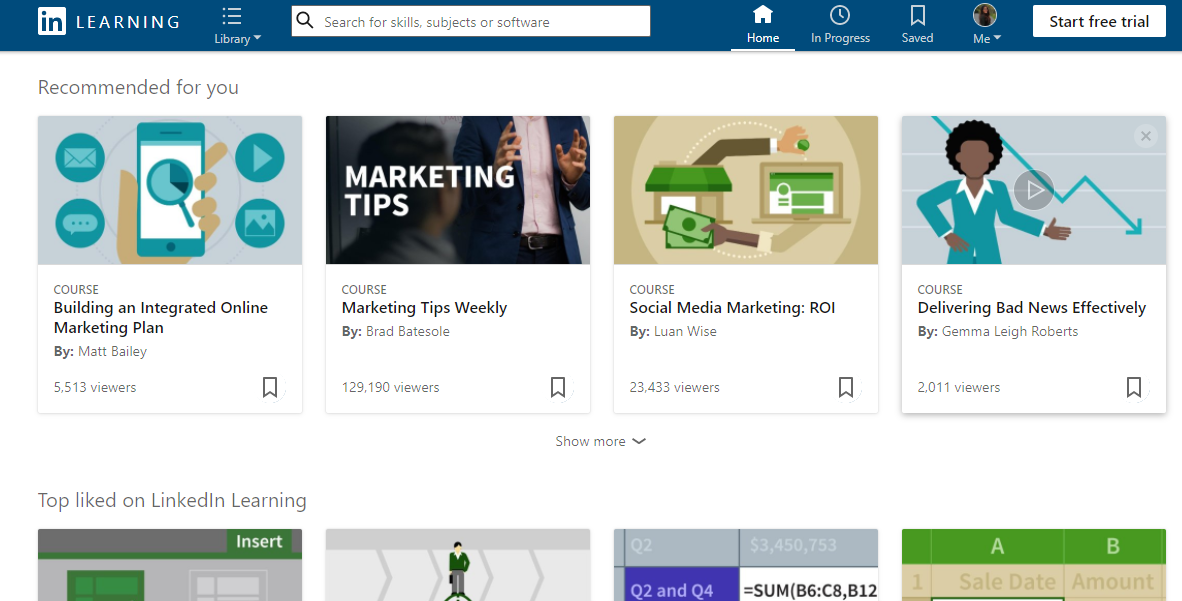
Task: Click author name Brad Batesole
Action: point(408,331)
